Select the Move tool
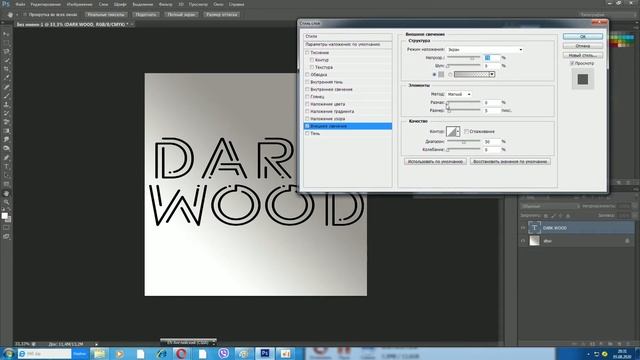640x360 pixels. pyautogui.click(x=6, y=34)
